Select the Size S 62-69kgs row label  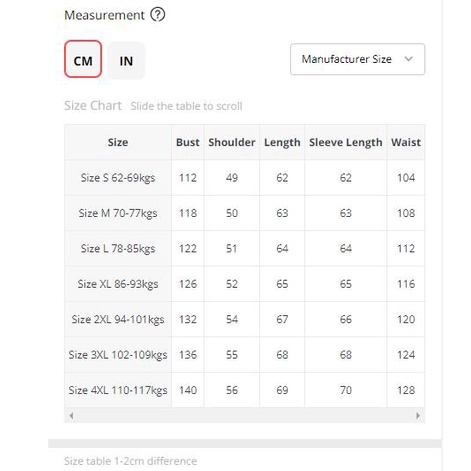(118, 178)
